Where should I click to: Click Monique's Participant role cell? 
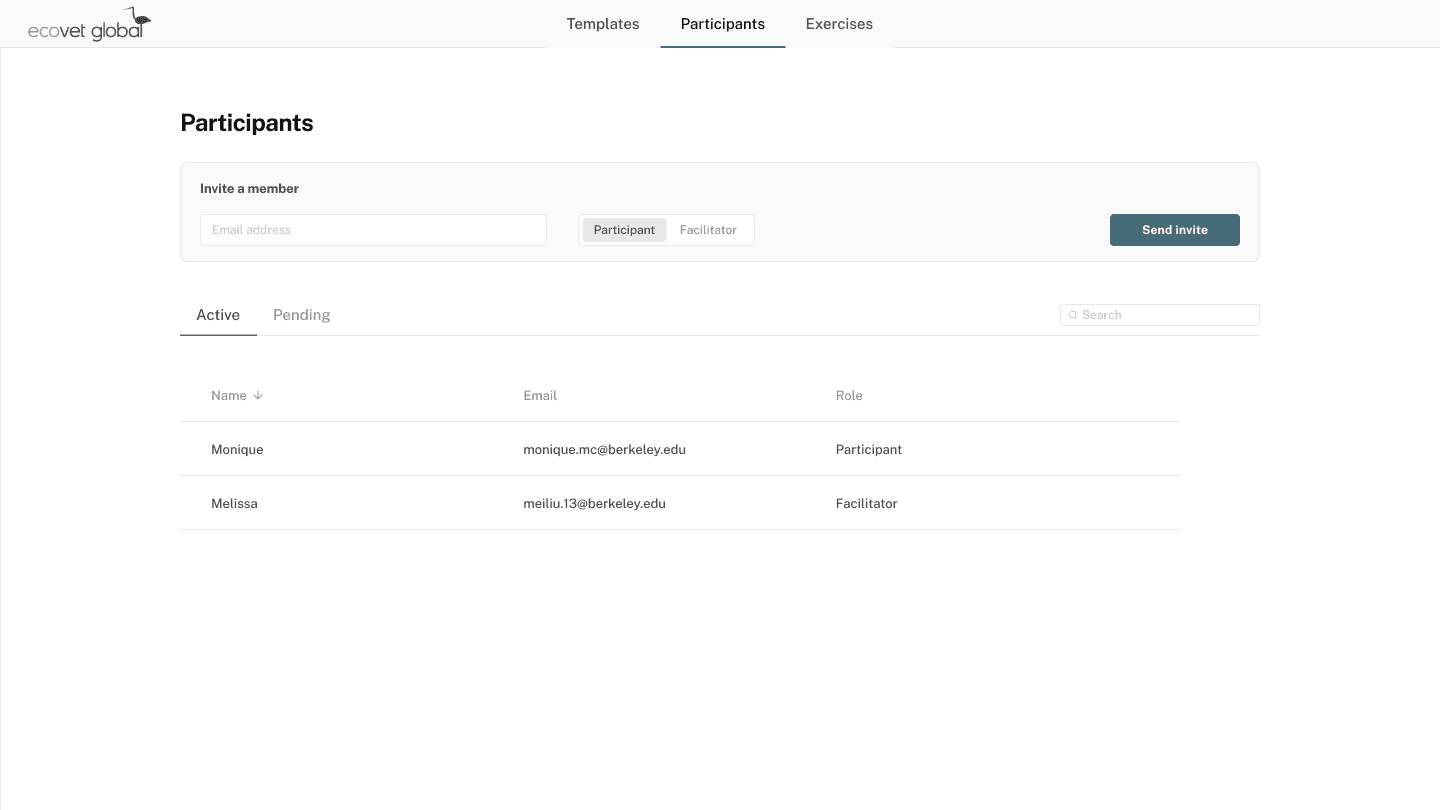[x=869, y=449]
